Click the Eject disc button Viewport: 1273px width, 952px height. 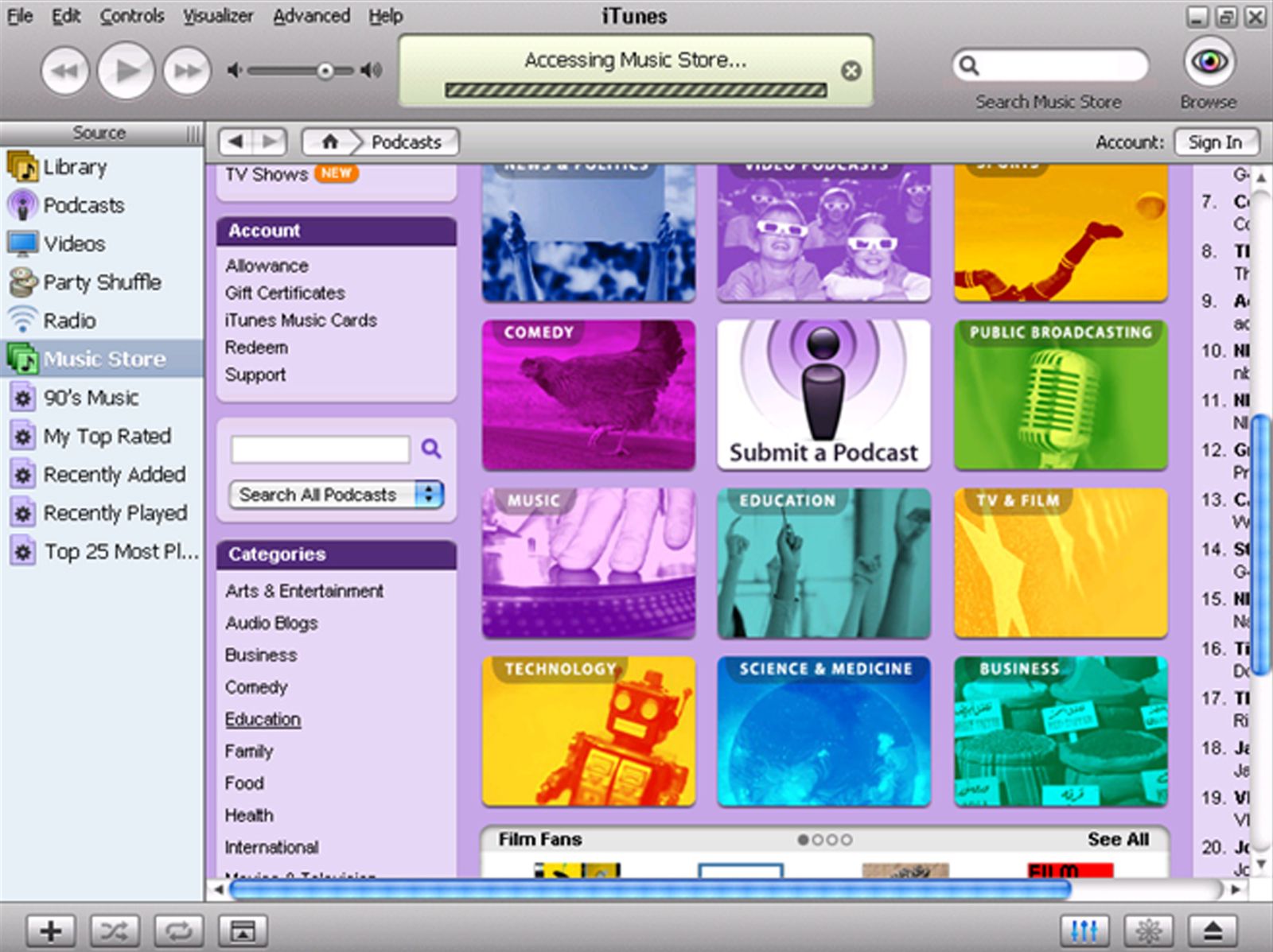[1213, 930]
